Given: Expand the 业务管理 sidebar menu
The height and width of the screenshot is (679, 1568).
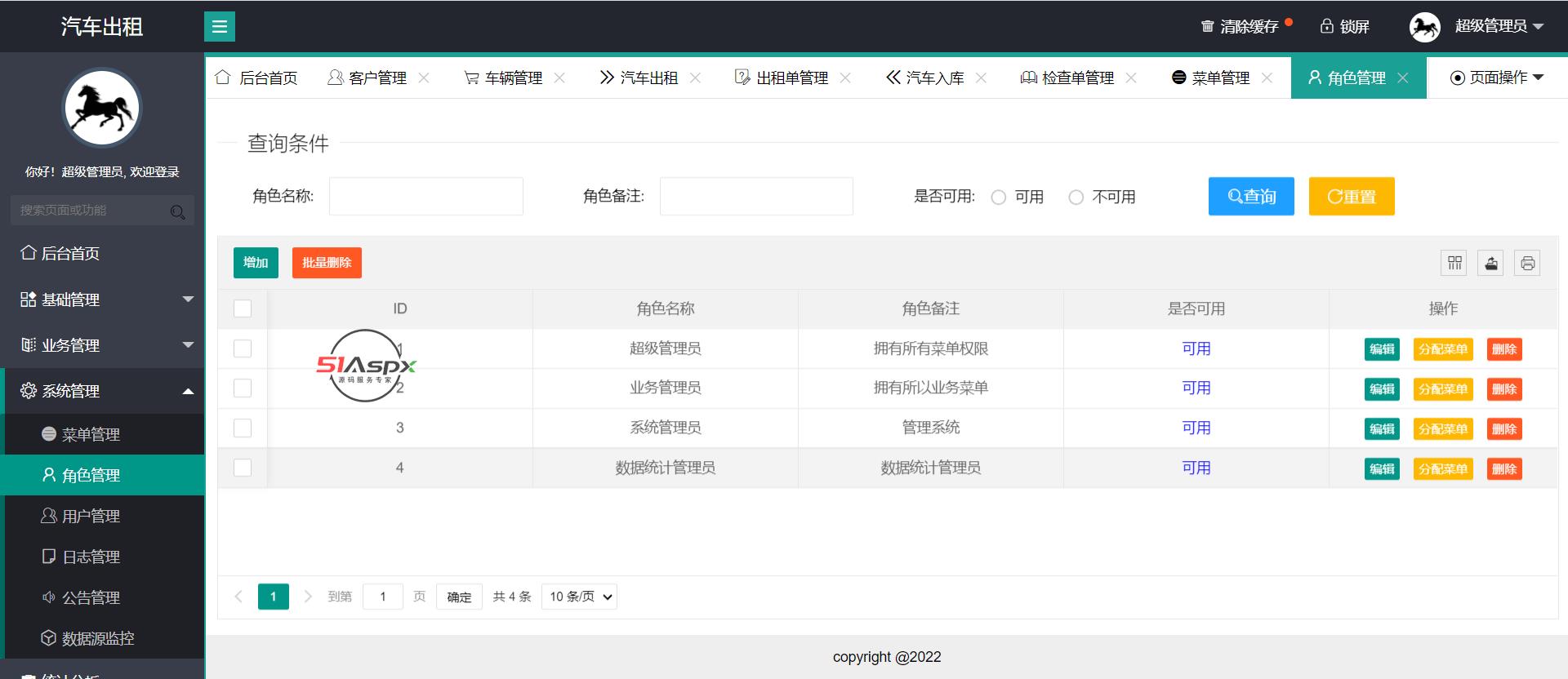Looking at the screenshot, I should (x=102, y=345).
